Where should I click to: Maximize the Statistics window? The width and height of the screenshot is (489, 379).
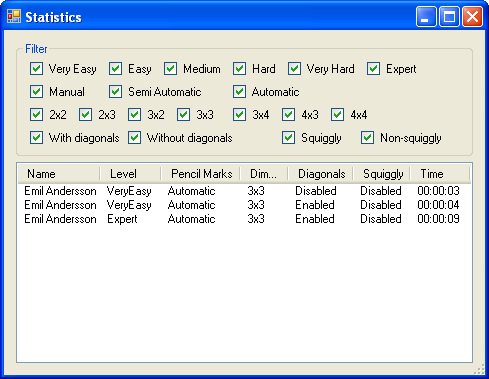click(x=449, y=16)
